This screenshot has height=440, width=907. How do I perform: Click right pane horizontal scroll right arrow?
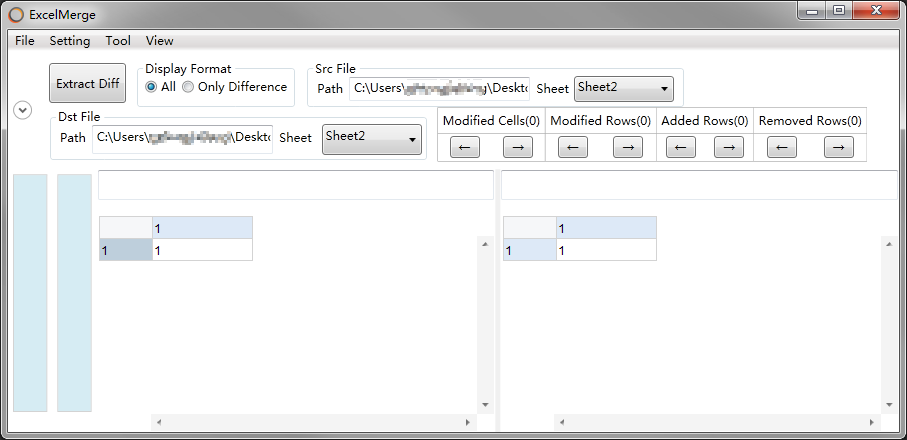[872, 423]
